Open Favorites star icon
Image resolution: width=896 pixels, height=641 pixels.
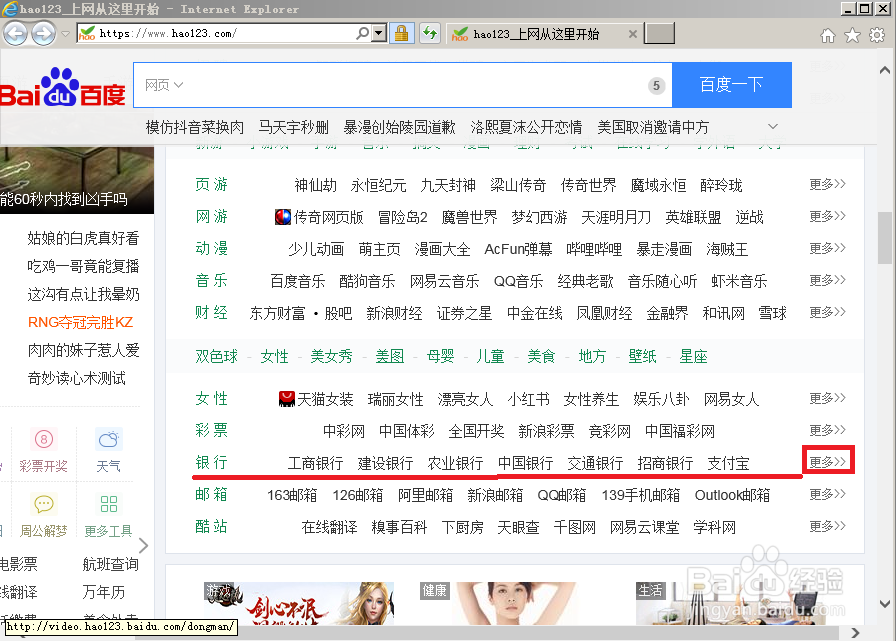(x=852, y=35)
